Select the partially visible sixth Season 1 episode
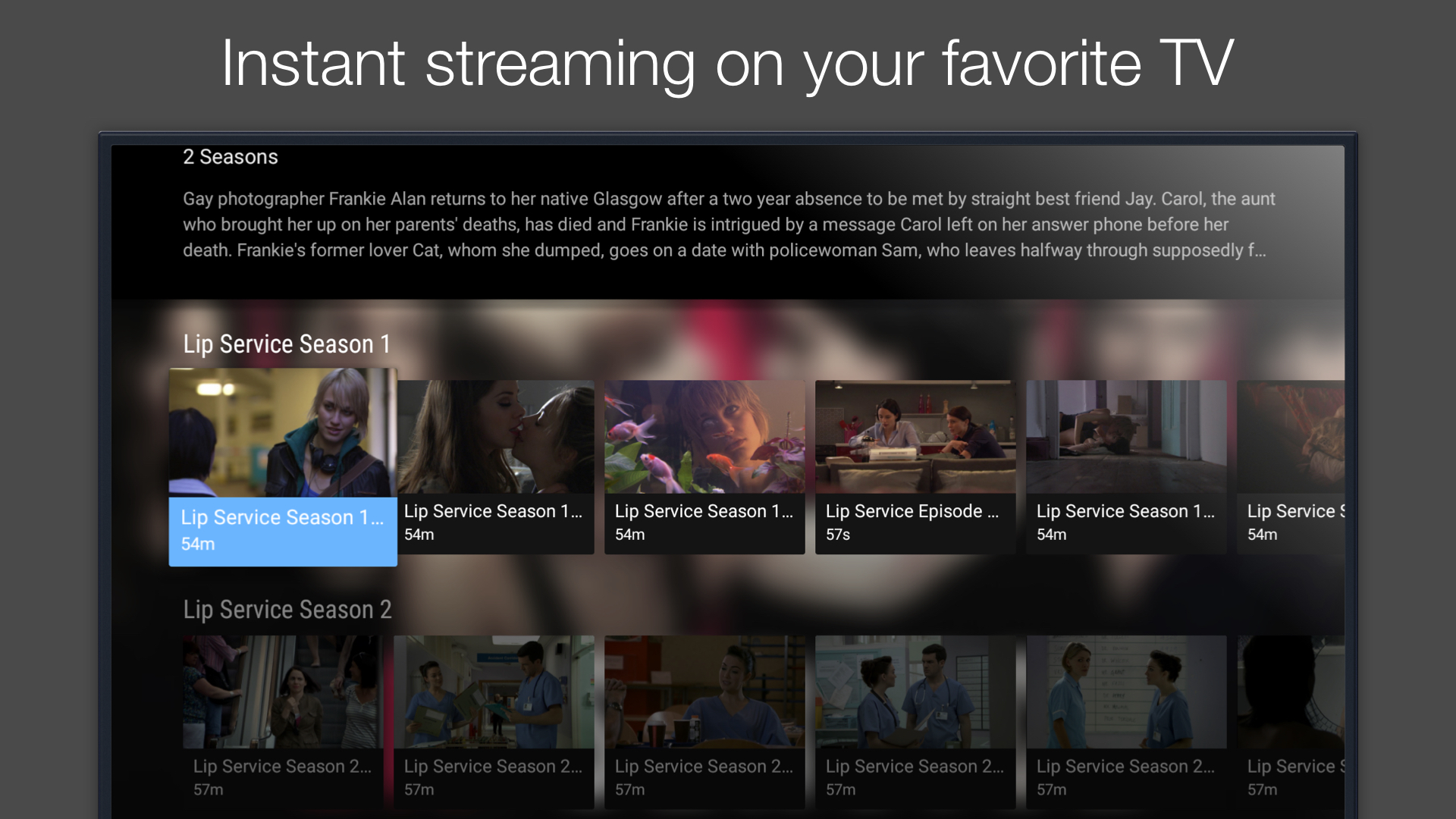This screenshot has height=819, width=1456. [1291, 467]
